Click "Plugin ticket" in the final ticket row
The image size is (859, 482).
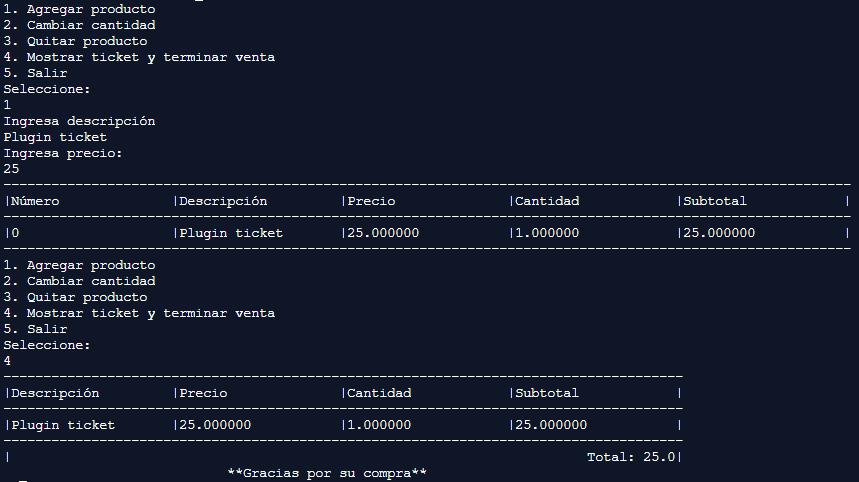(63, 425)
